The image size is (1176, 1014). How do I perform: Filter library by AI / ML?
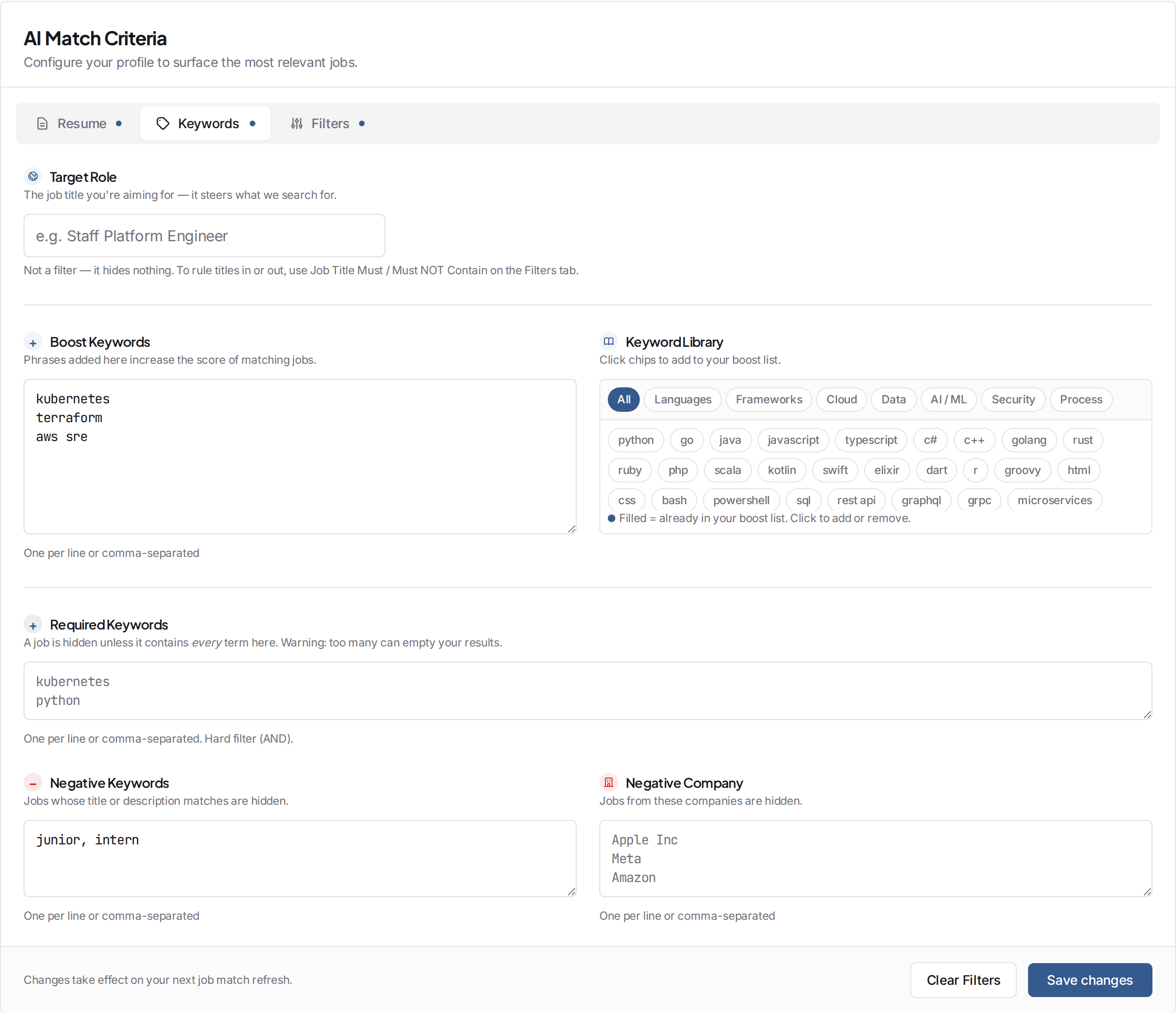point(948,400)
